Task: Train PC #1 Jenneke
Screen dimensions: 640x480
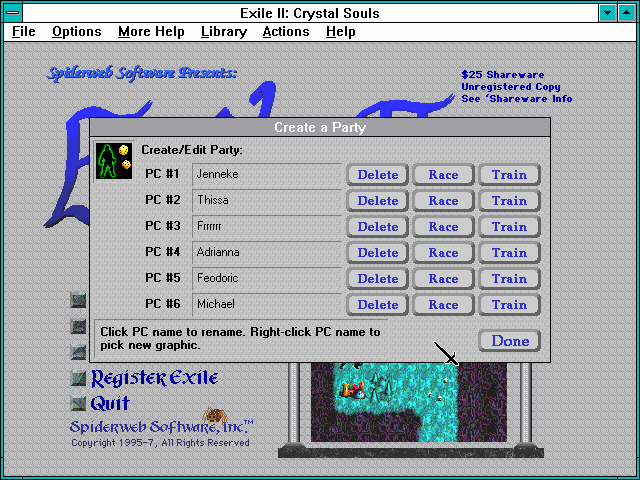Action: click(509, 175)
